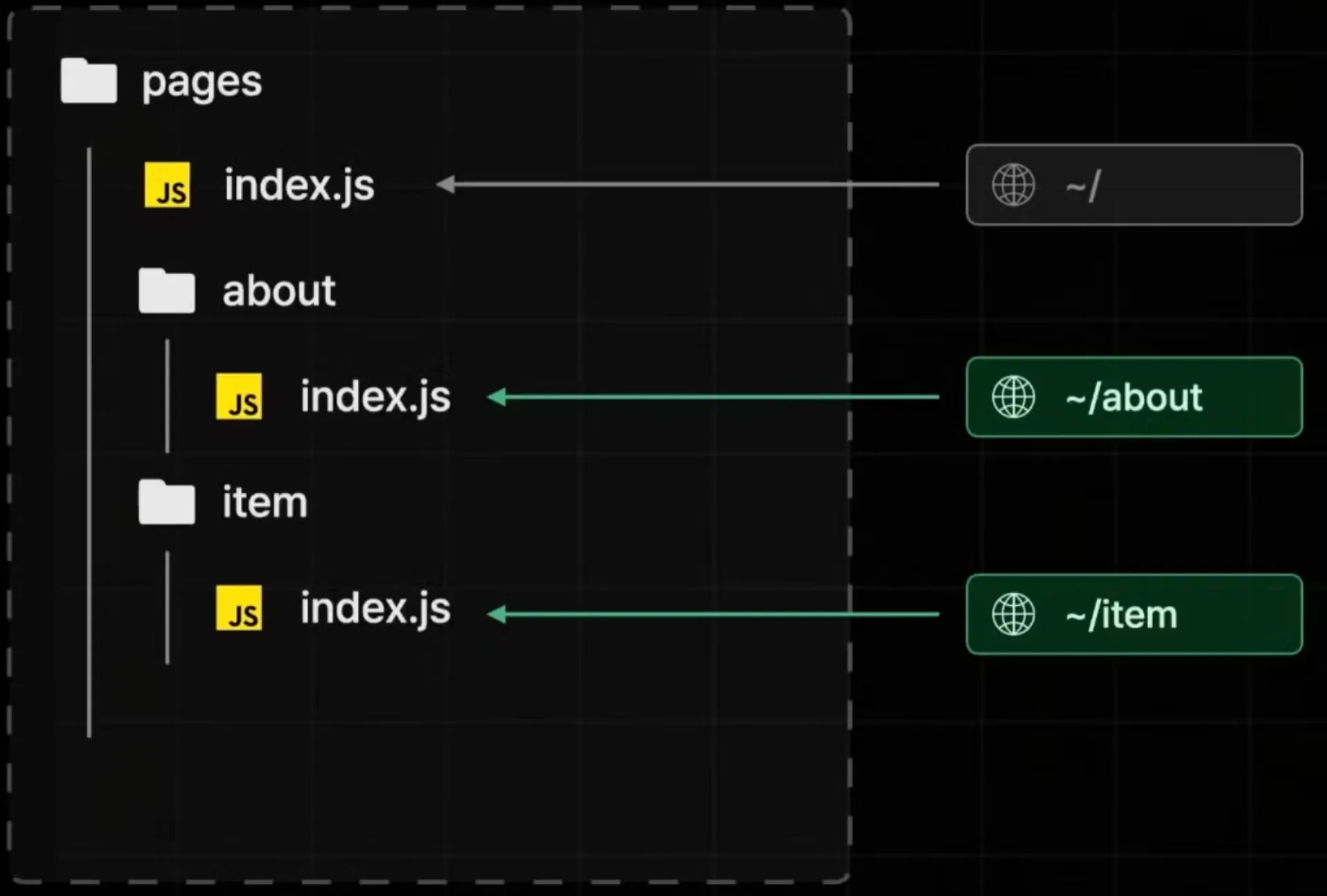Click the JS icon of the root index.js

pyautogui.click(x=167, y=185)
